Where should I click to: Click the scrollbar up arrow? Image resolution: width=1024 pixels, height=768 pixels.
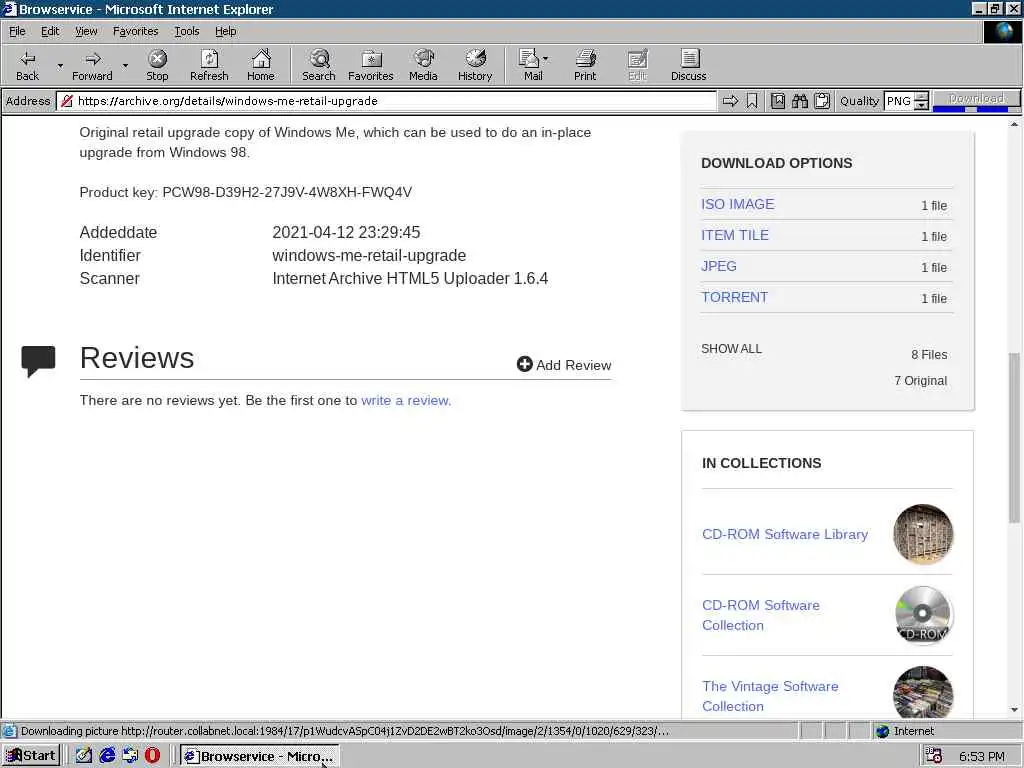click(x=1014, y=123)
